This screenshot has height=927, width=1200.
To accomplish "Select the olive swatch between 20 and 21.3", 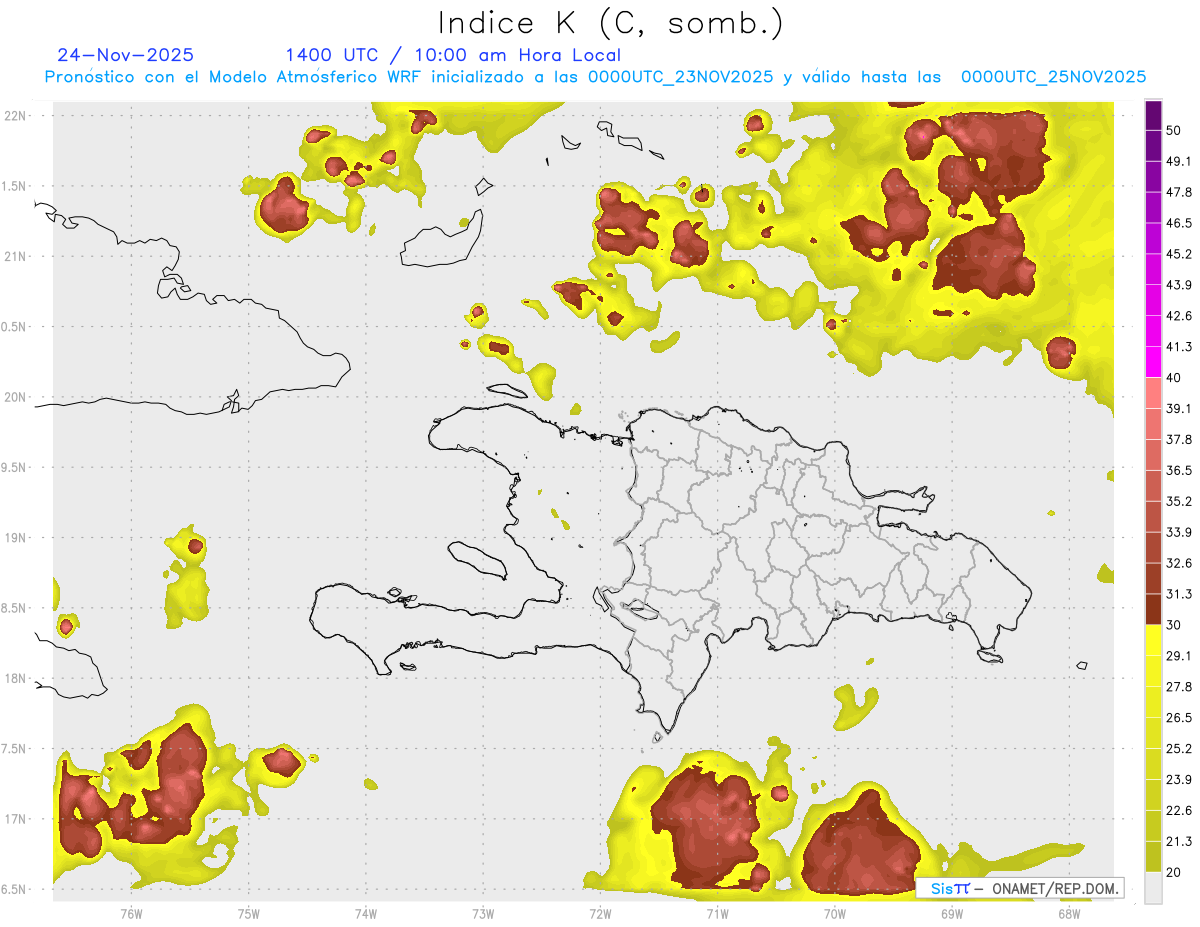I will point(1153,856).
